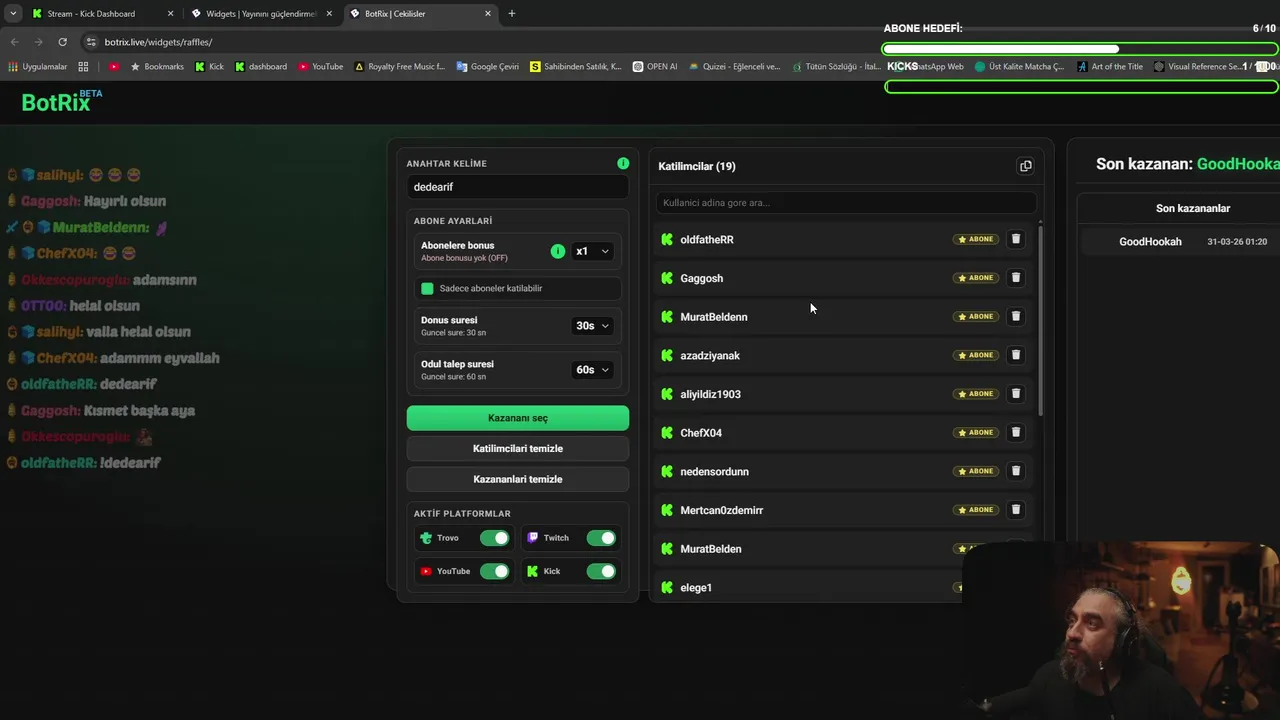Open Bookmarks folder in bookmarks bar
Image resolution: width=1280 pixels, height=720 pixels.
pyautogui.click(x=157, y=67)
